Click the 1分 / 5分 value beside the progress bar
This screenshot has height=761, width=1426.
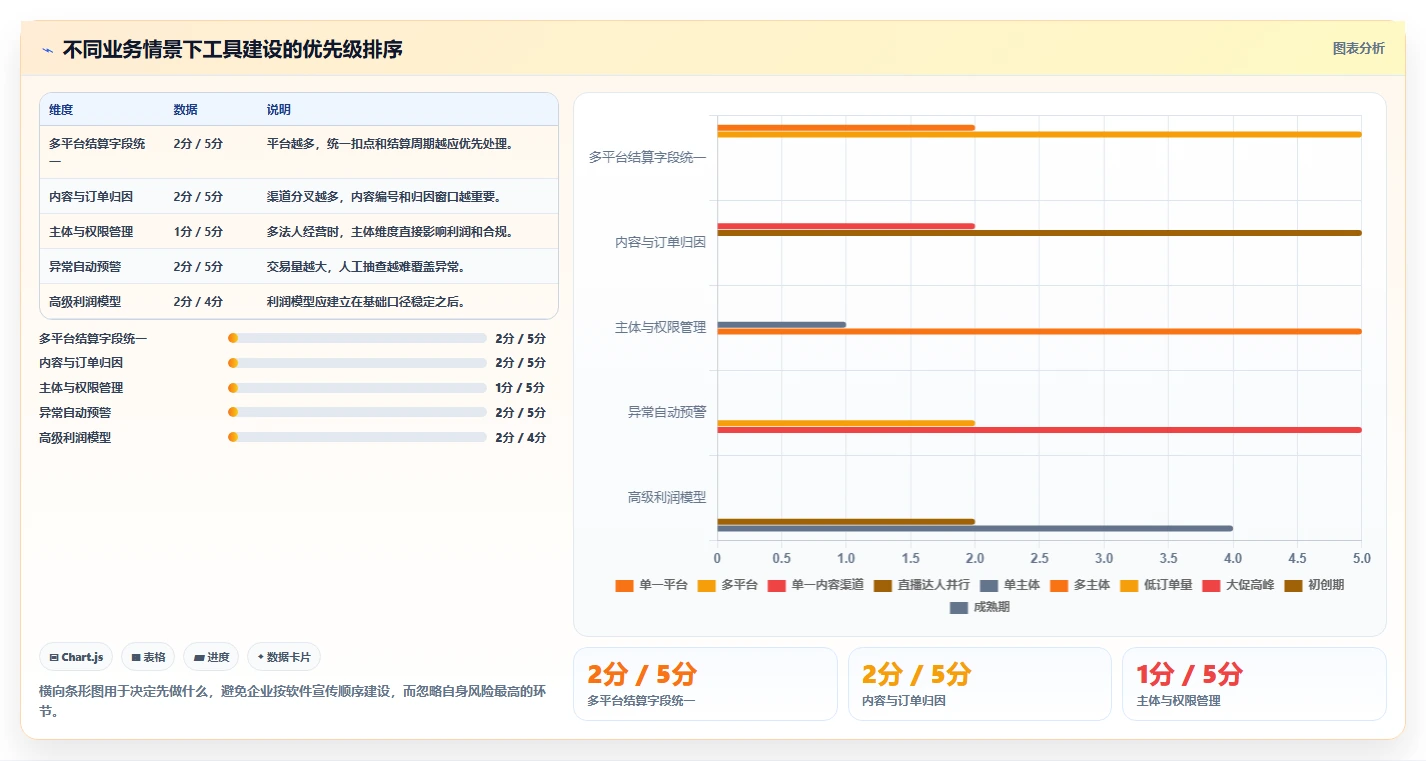pyautogui.click(x=521, y=388)
